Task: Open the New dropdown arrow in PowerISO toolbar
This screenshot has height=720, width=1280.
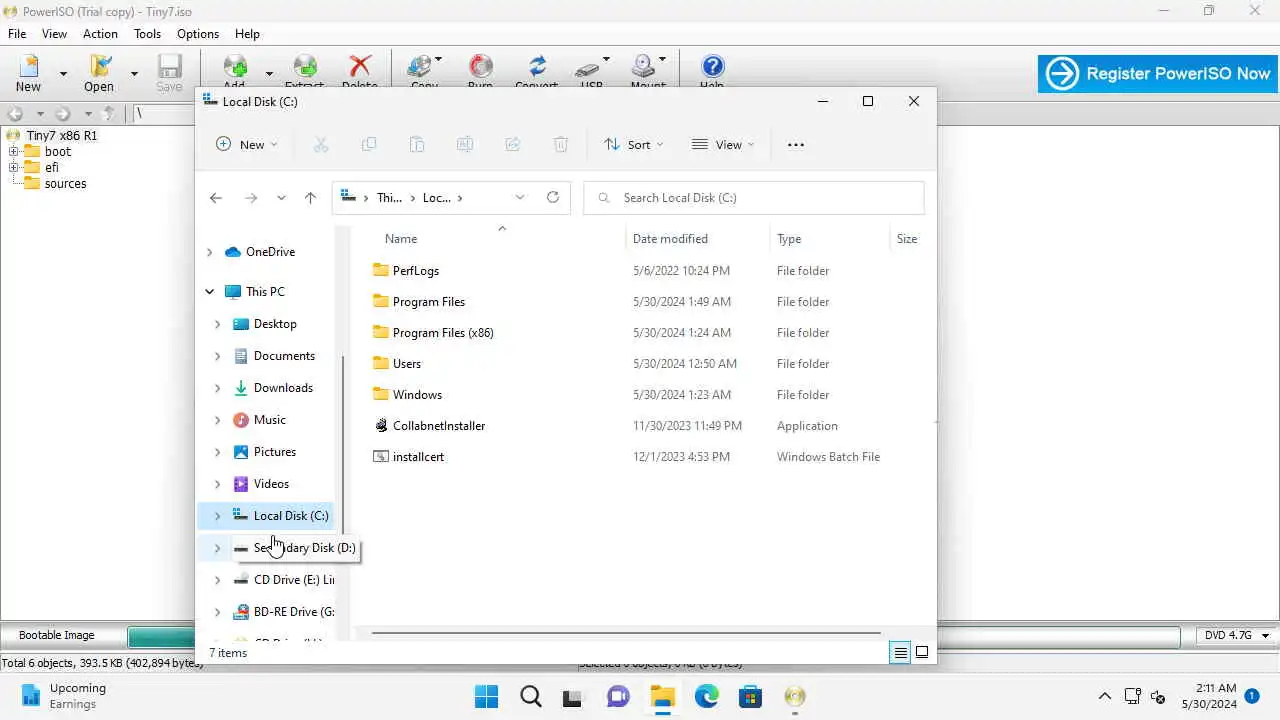Action: pyautogui.click(x=63, y=74)
